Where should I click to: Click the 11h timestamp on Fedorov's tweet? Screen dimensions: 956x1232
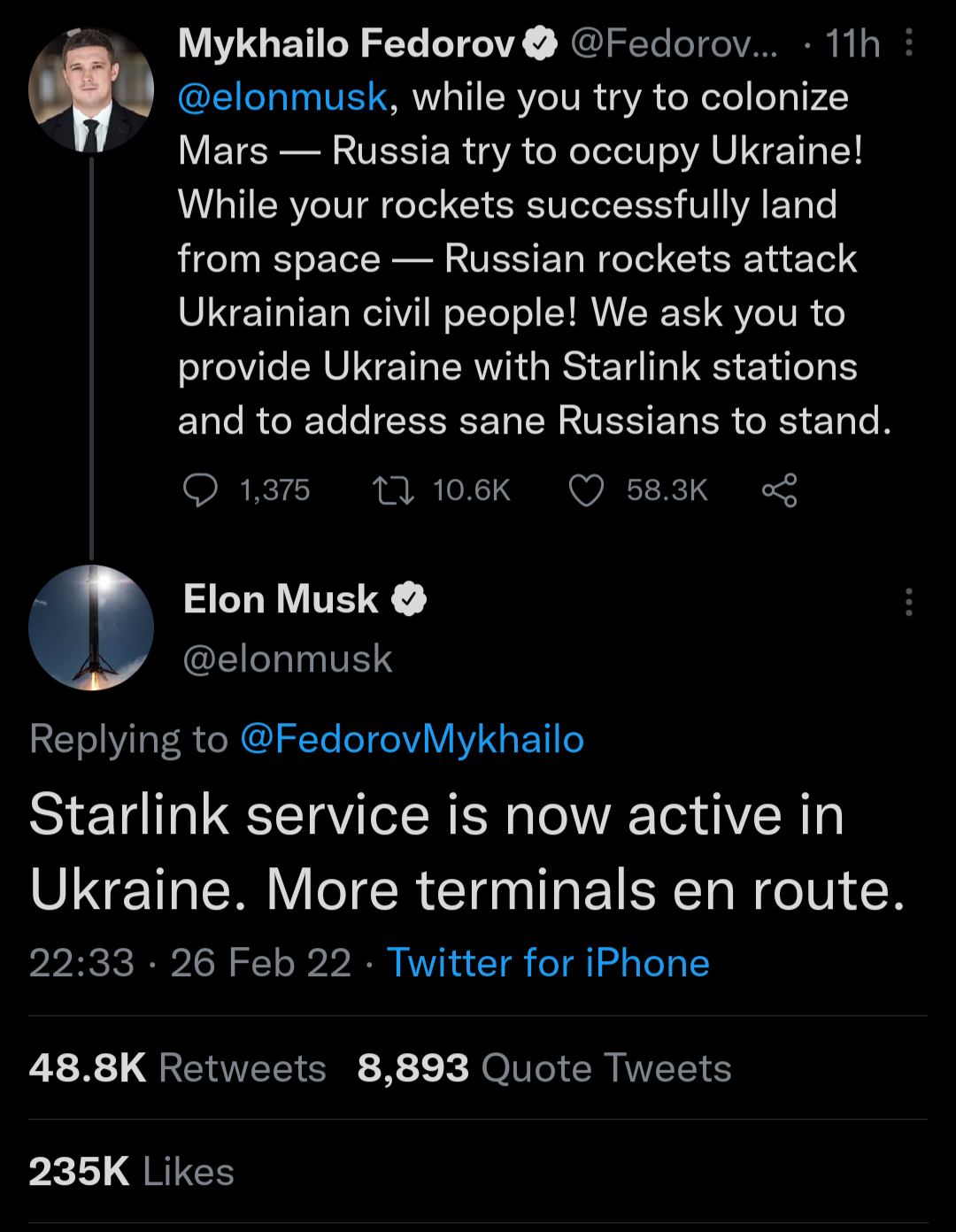(852, 43)
